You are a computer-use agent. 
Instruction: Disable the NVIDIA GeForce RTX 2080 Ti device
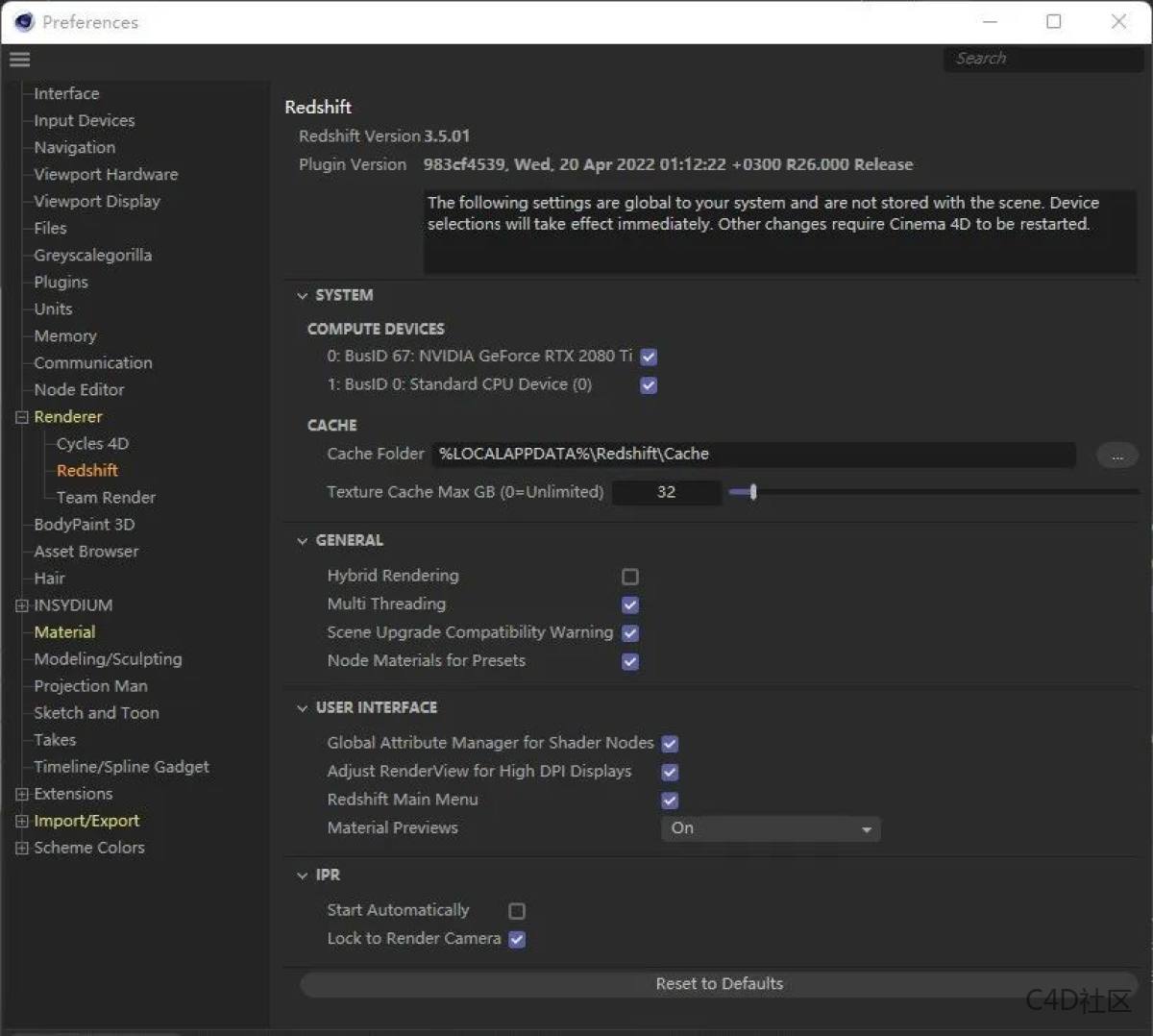click(649, 357)
